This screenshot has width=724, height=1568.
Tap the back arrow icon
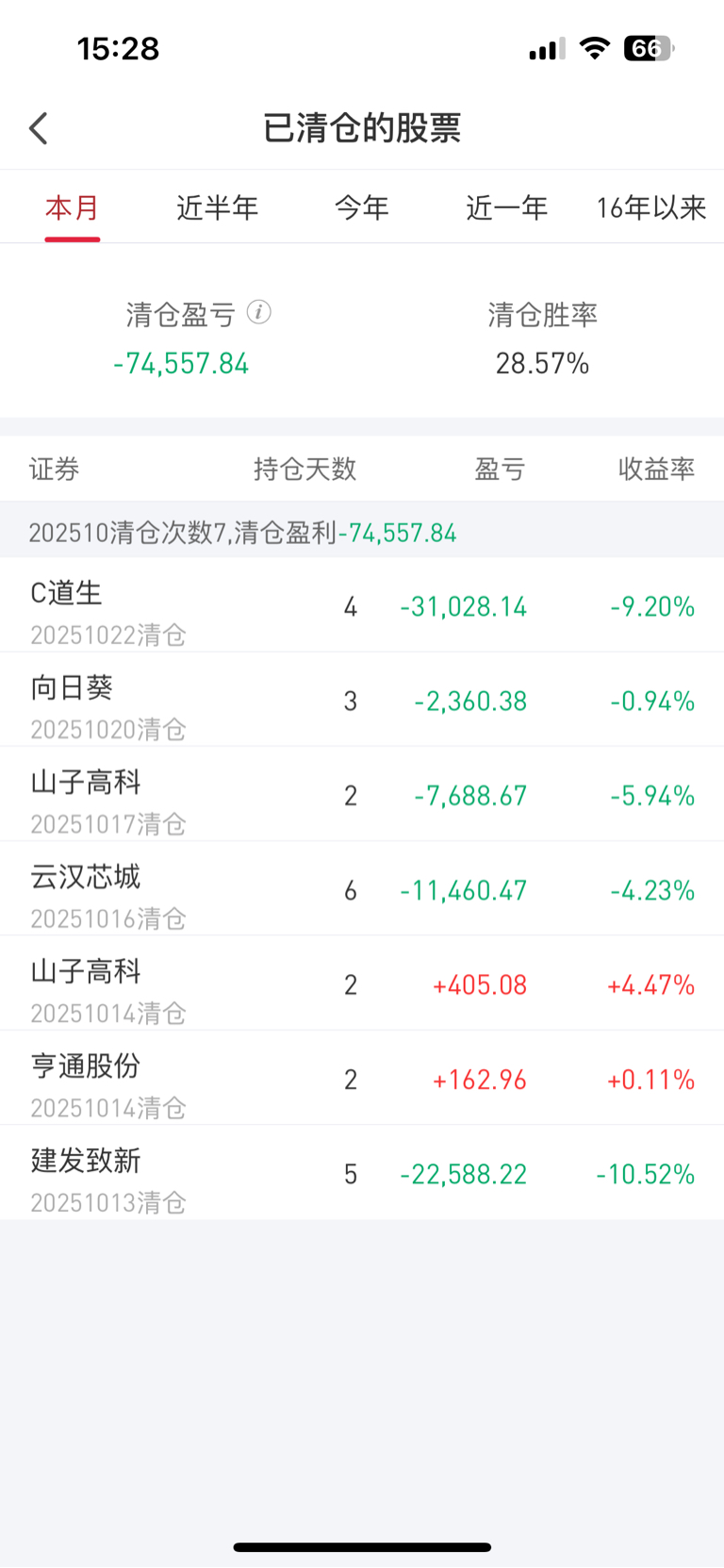coord(39,128)
